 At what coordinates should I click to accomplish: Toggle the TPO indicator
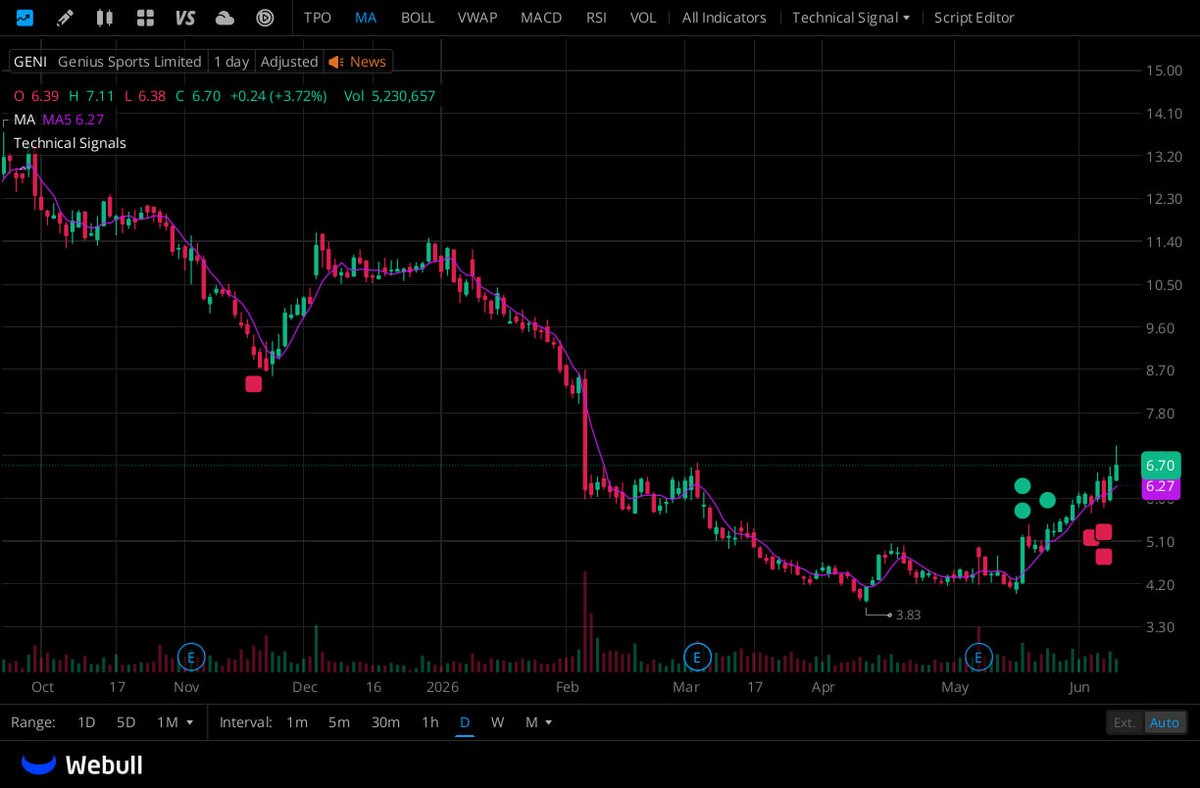(317, 17)
